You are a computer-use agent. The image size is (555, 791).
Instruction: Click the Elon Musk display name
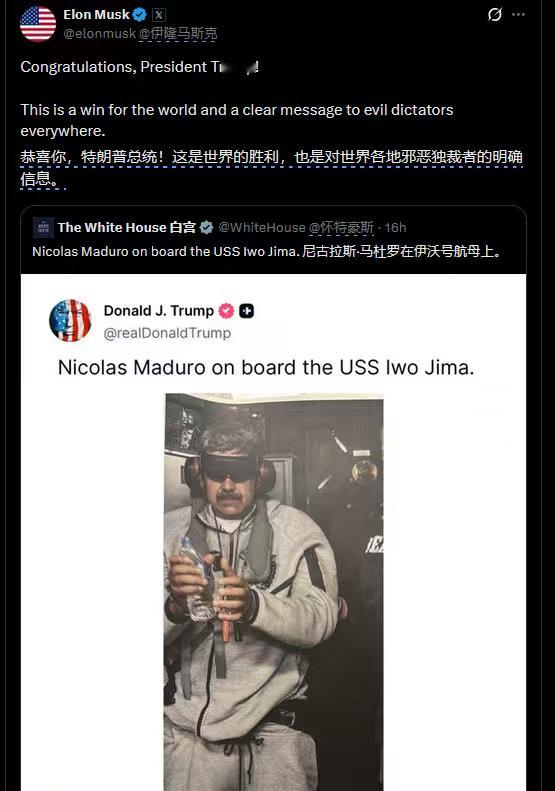96,15
